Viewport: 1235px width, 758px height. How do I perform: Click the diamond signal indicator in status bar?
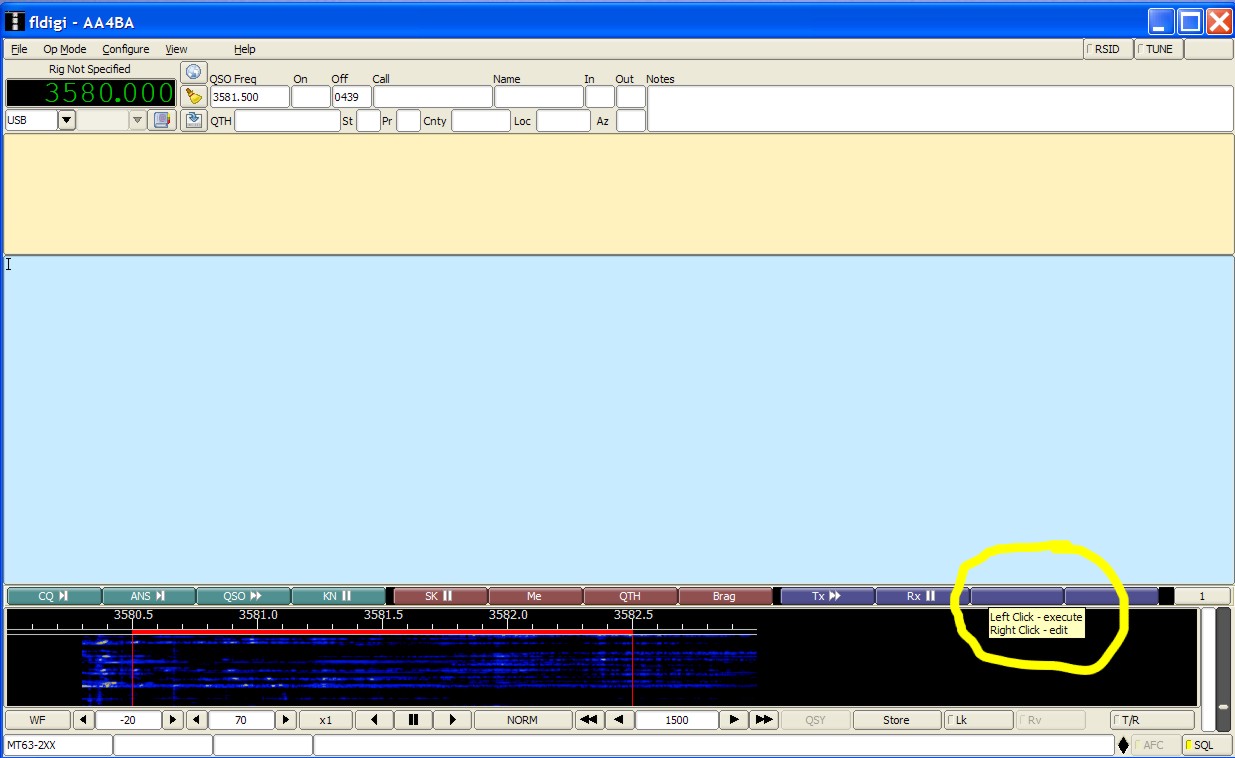1123,745
